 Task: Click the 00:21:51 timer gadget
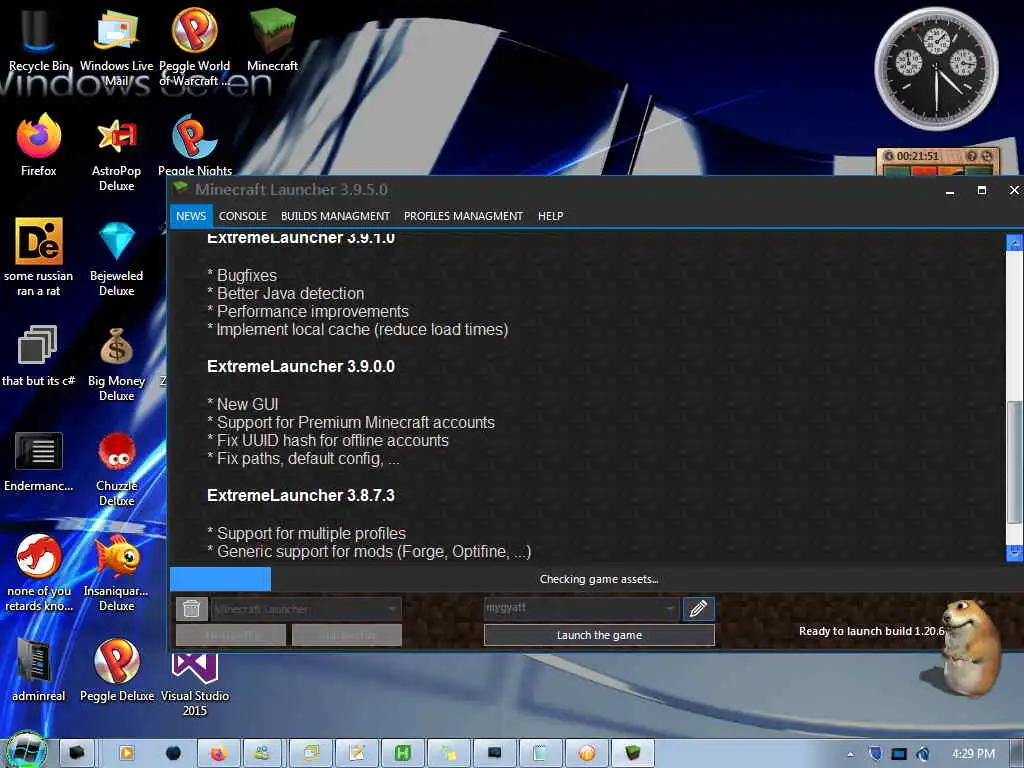tap(936, 162)
